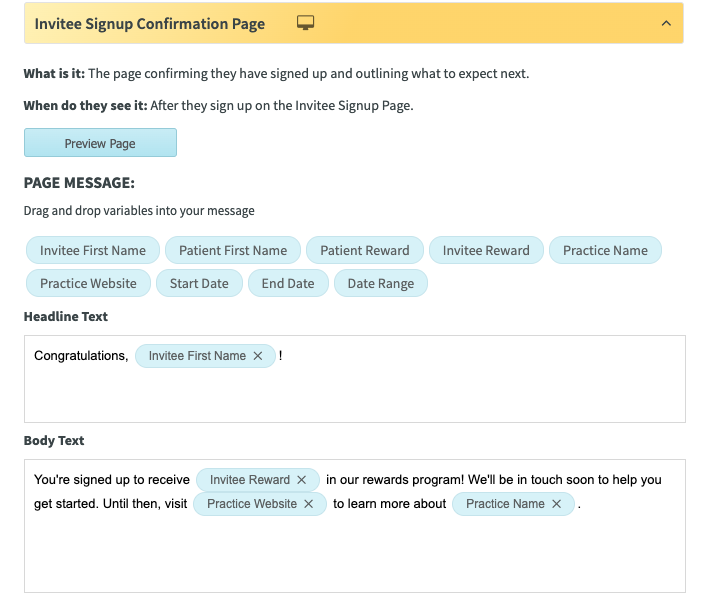This screenshot has height=601, width=706.
Task: Select the Date Range variable chip
Action: (380, 283)
